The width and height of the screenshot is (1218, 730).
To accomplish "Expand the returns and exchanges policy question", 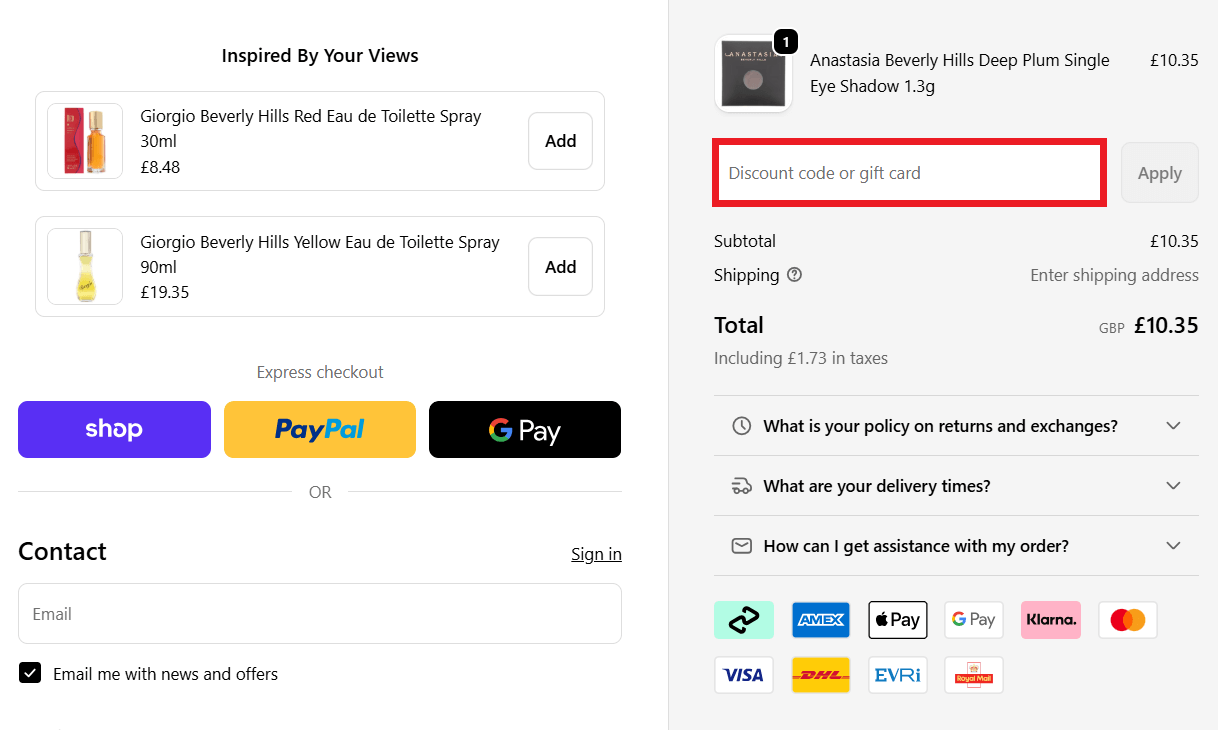I will (956, 426).
